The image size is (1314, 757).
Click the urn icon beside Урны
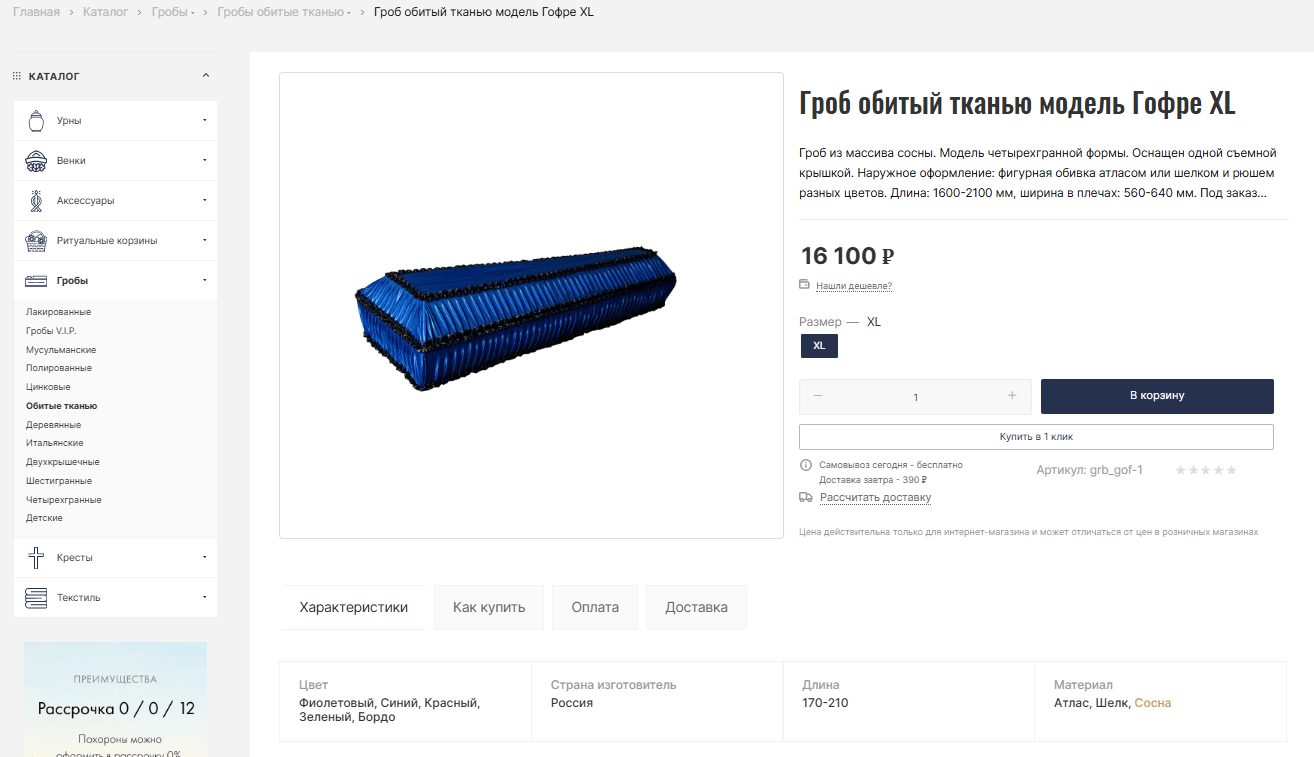36,121
